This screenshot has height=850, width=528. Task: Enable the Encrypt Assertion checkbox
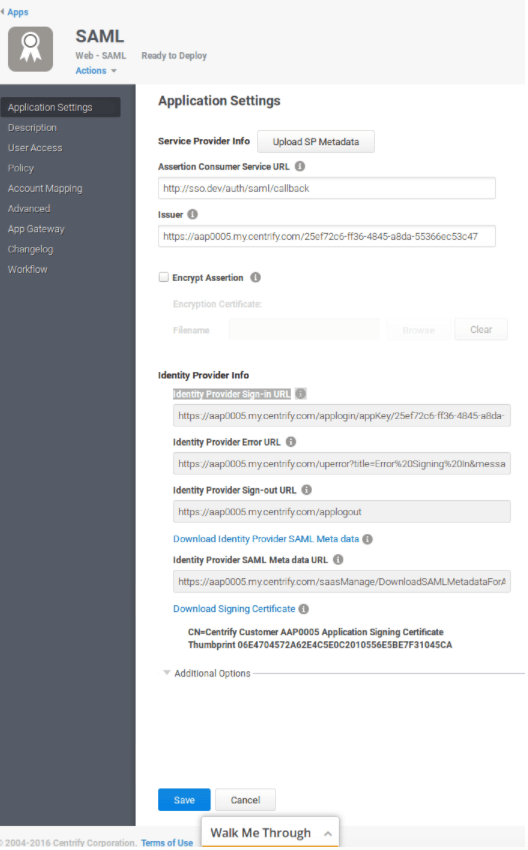coord(164,278)
